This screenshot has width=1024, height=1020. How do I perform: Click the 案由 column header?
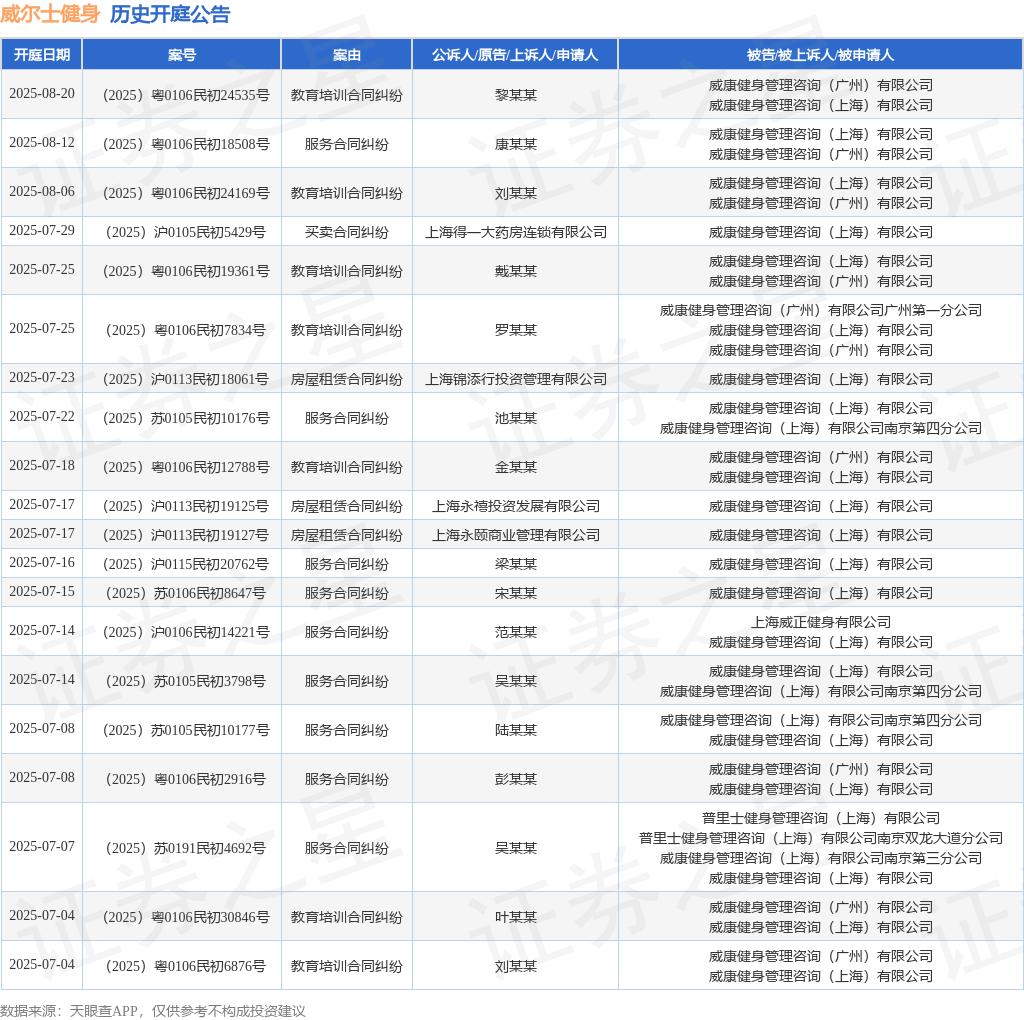347,55
